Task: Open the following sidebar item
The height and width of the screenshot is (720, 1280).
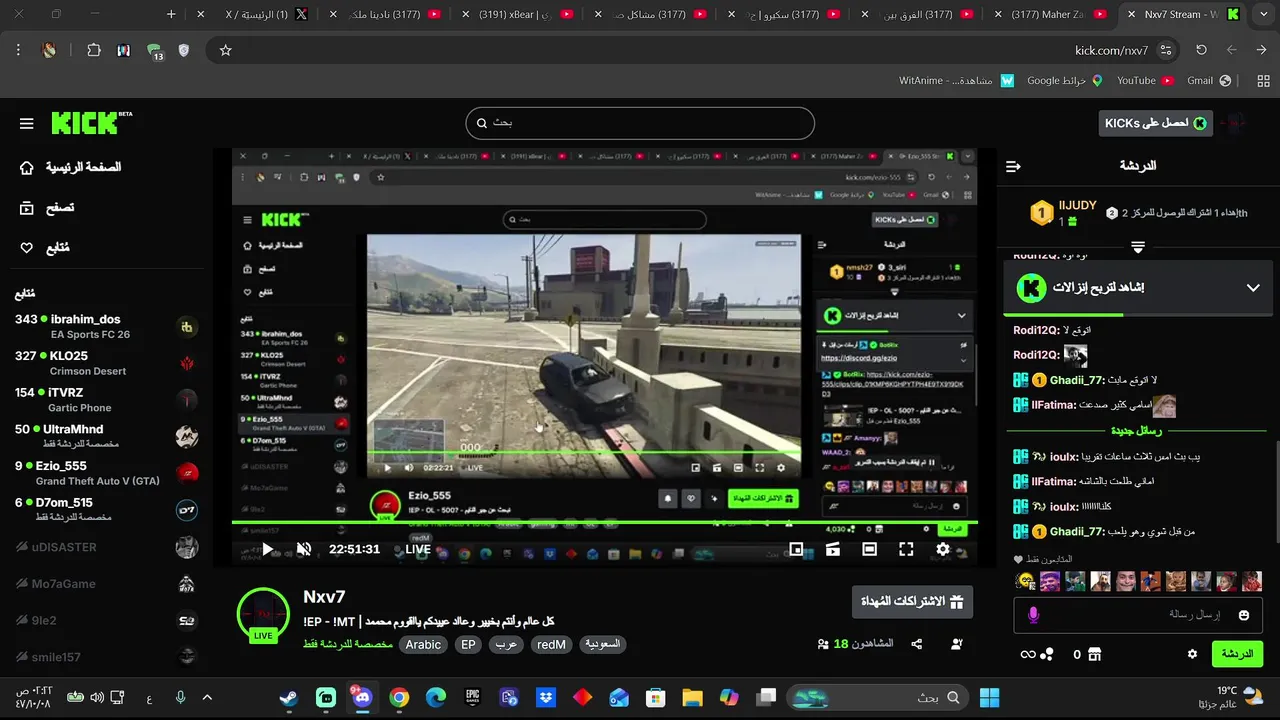Action: coord(45,247)
